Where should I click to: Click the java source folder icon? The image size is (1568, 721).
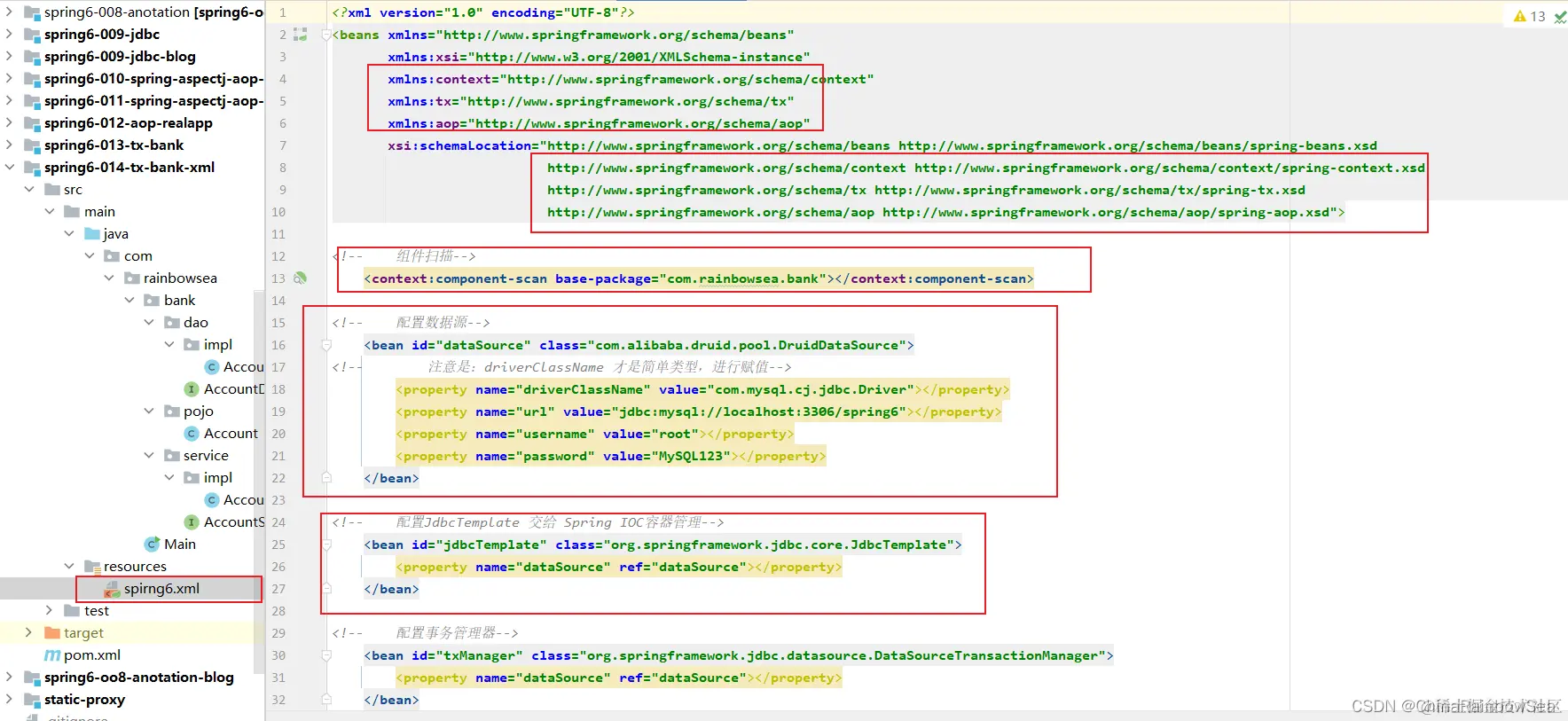[92, 233]
